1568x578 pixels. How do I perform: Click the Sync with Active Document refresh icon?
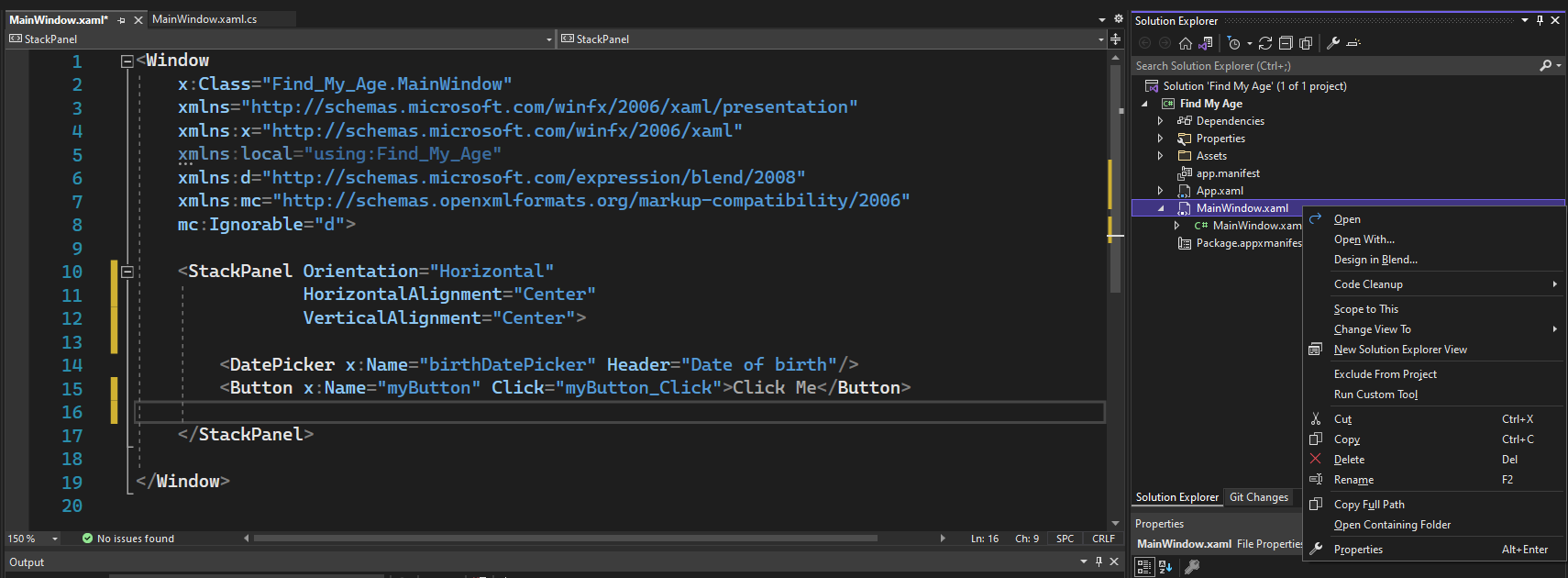pyautogui.click(x=1265, y=43)
